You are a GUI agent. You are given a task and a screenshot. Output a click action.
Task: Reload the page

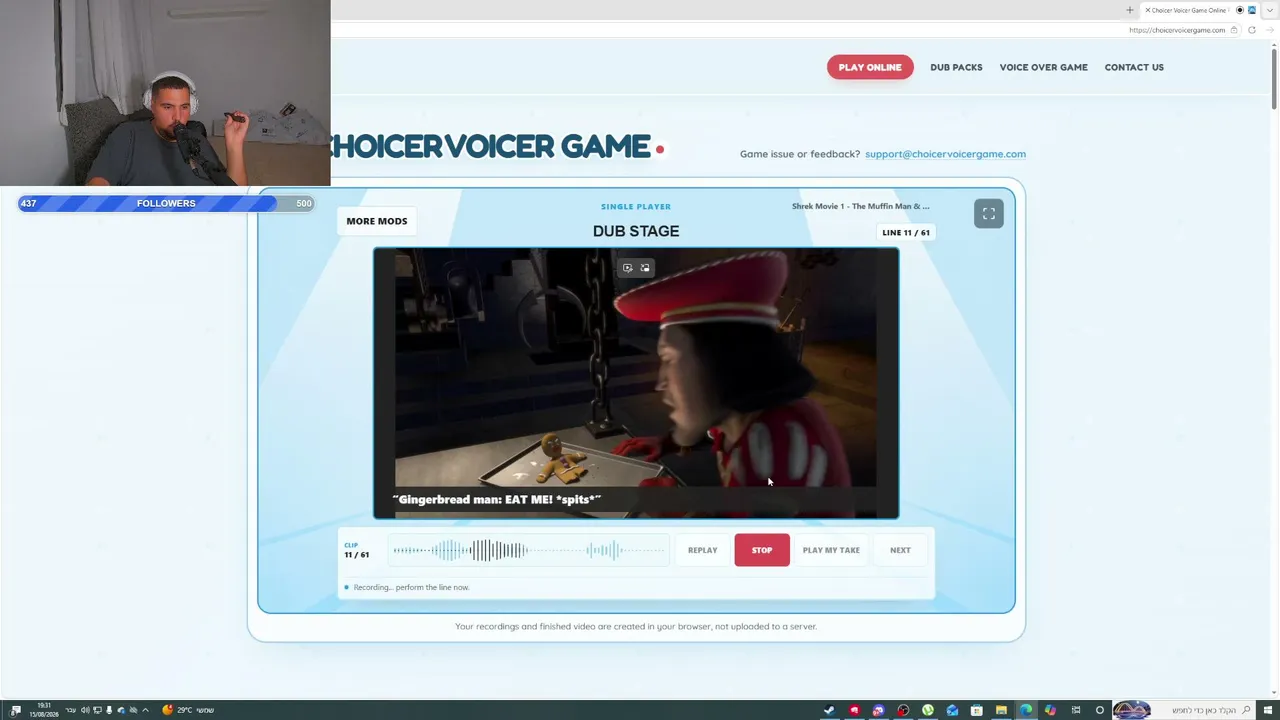(1251, 30)
